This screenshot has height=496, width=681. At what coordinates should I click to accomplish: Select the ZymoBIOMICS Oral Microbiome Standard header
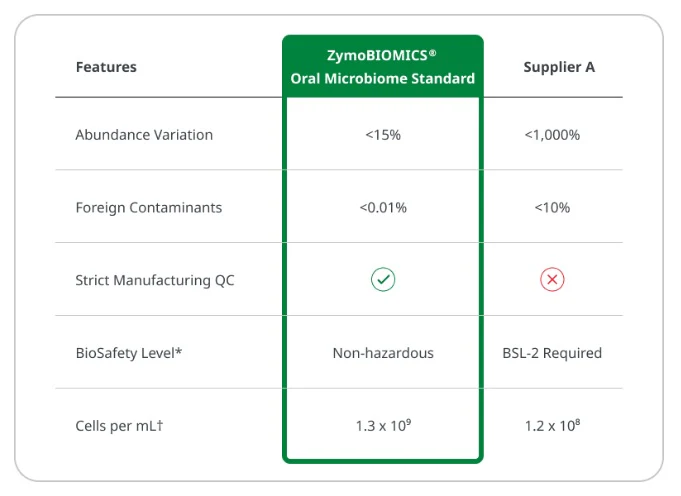tap(383, 67)
